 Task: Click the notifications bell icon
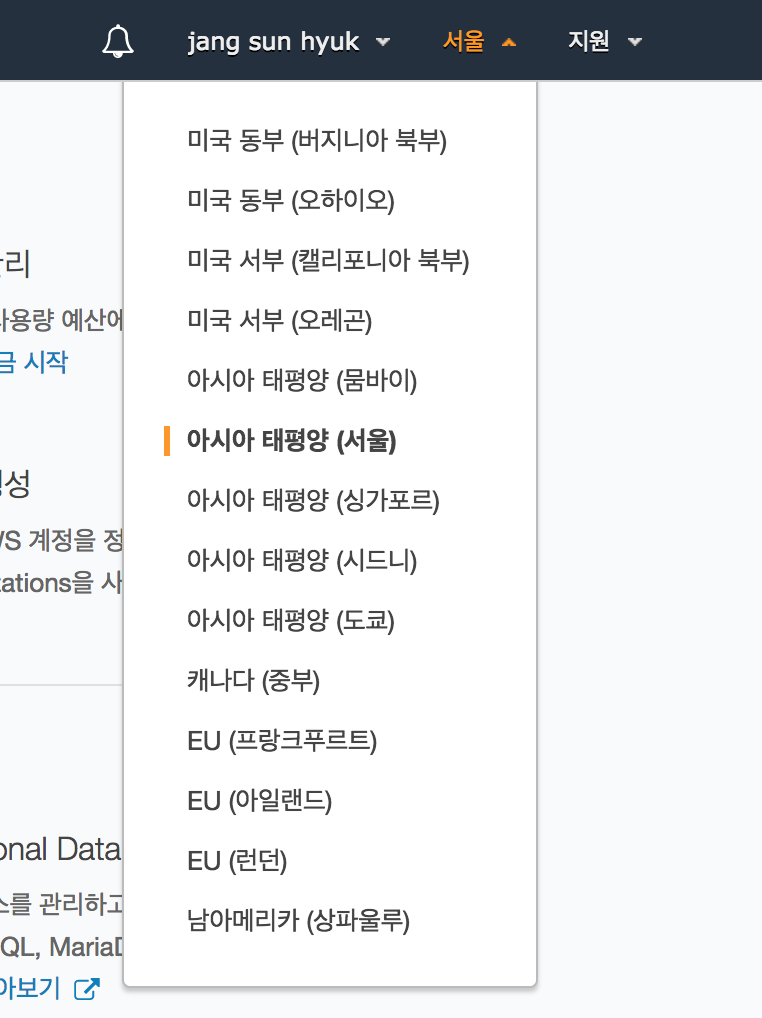click(118, 42)
